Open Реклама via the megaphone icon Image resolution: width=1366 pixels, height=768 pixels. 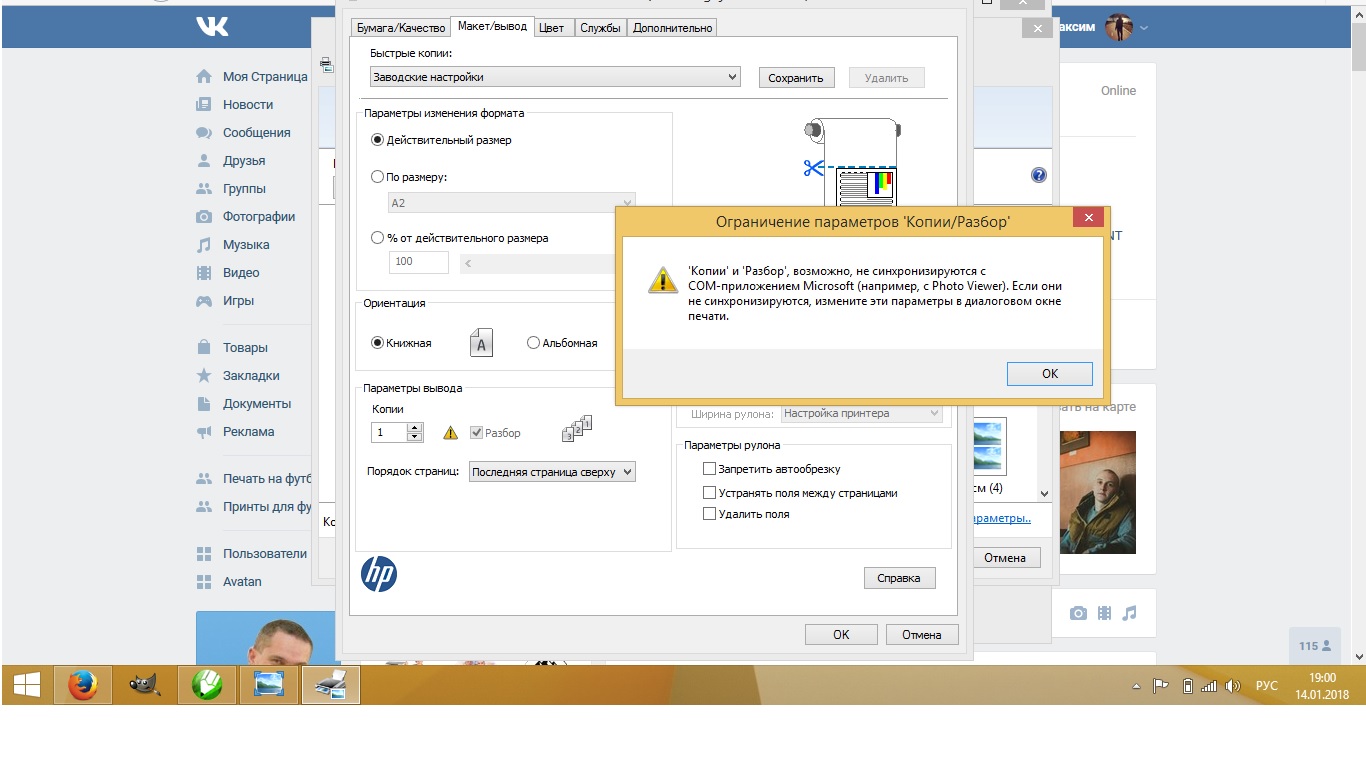pyautogui.click(x=204, y=432)
